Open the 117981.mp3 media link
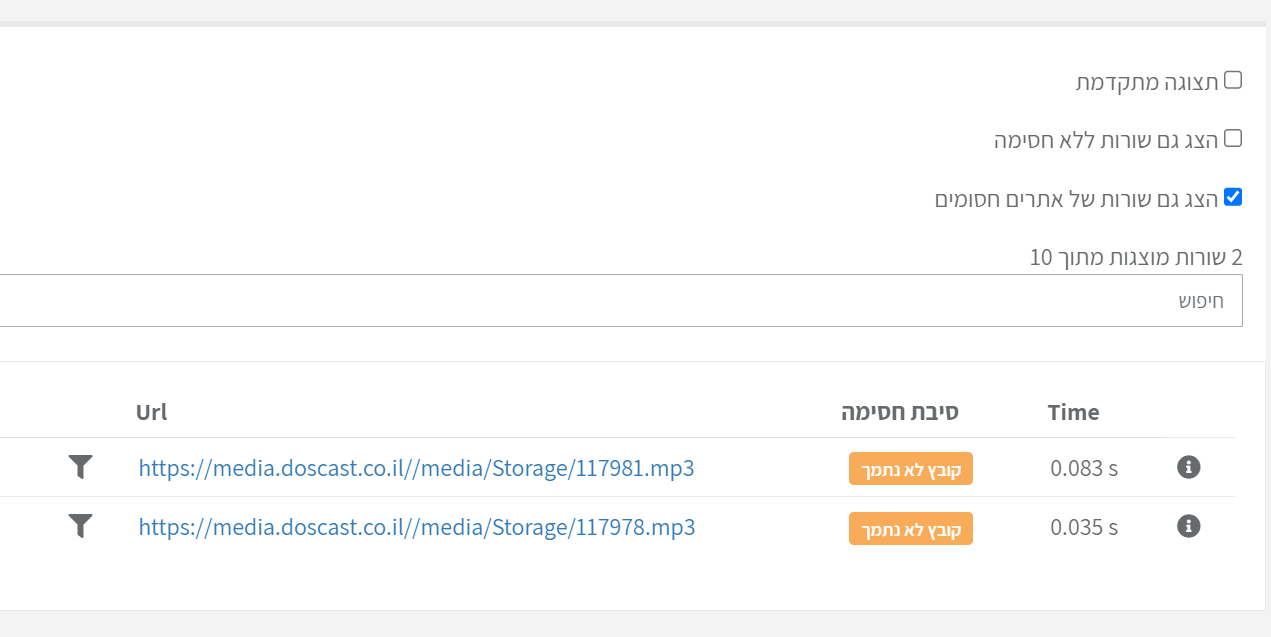Viewport: 1271px width, 637px height. point(416,468)
